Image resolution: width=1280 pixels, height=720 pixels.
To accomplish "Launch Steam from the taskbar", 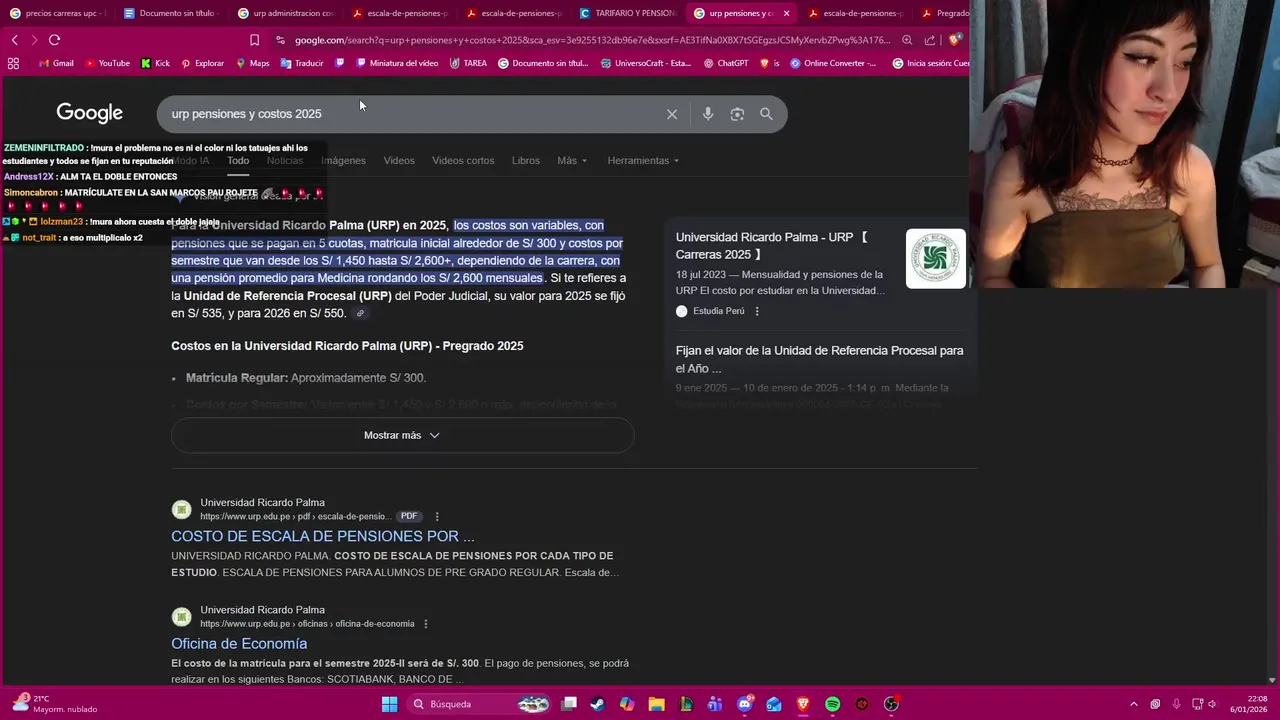I will (598, 704).
